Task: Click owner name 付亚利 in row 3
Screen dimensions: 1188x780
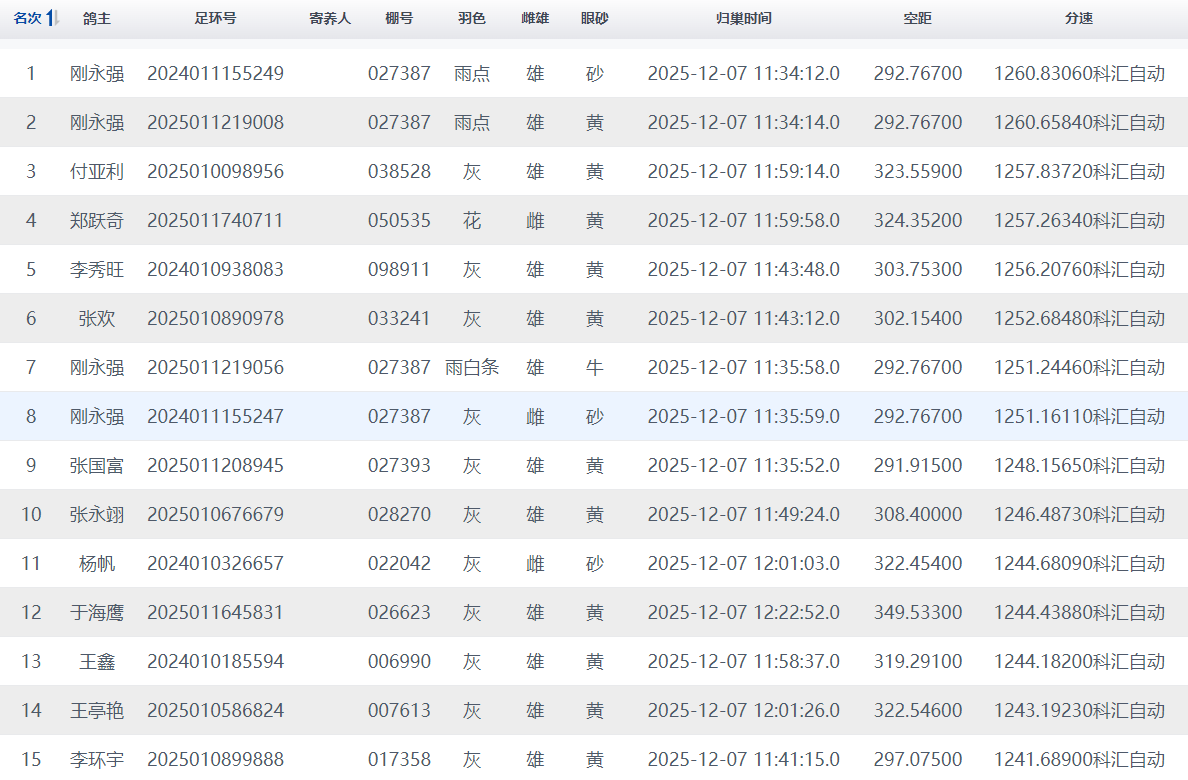Action: [x=97, y=172]
